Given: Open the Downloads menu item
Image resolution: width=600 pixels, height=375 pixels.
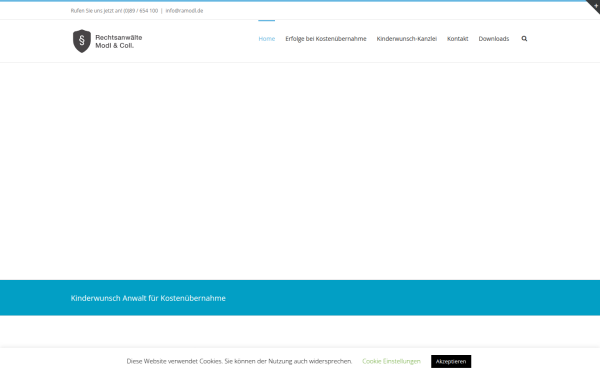Looking at the screenshot, I should [x=494, y=39].
